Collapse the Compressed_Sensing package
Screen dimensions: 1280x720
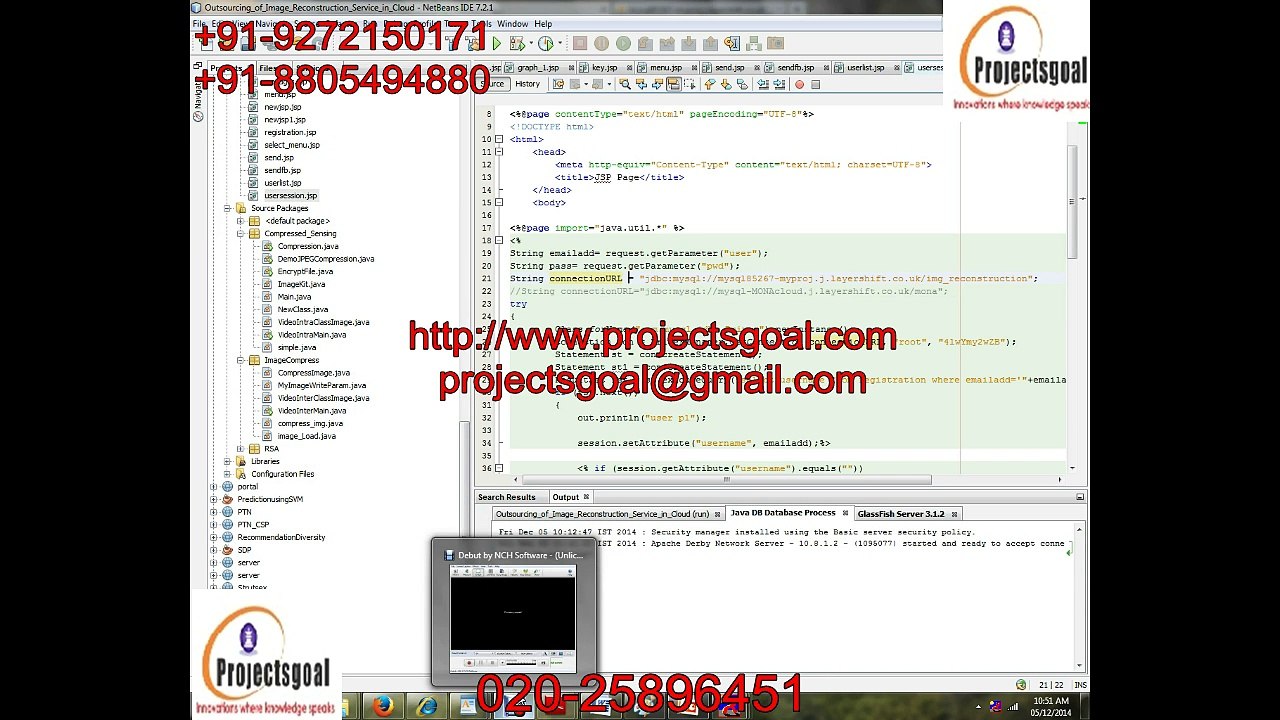point(240,234)
